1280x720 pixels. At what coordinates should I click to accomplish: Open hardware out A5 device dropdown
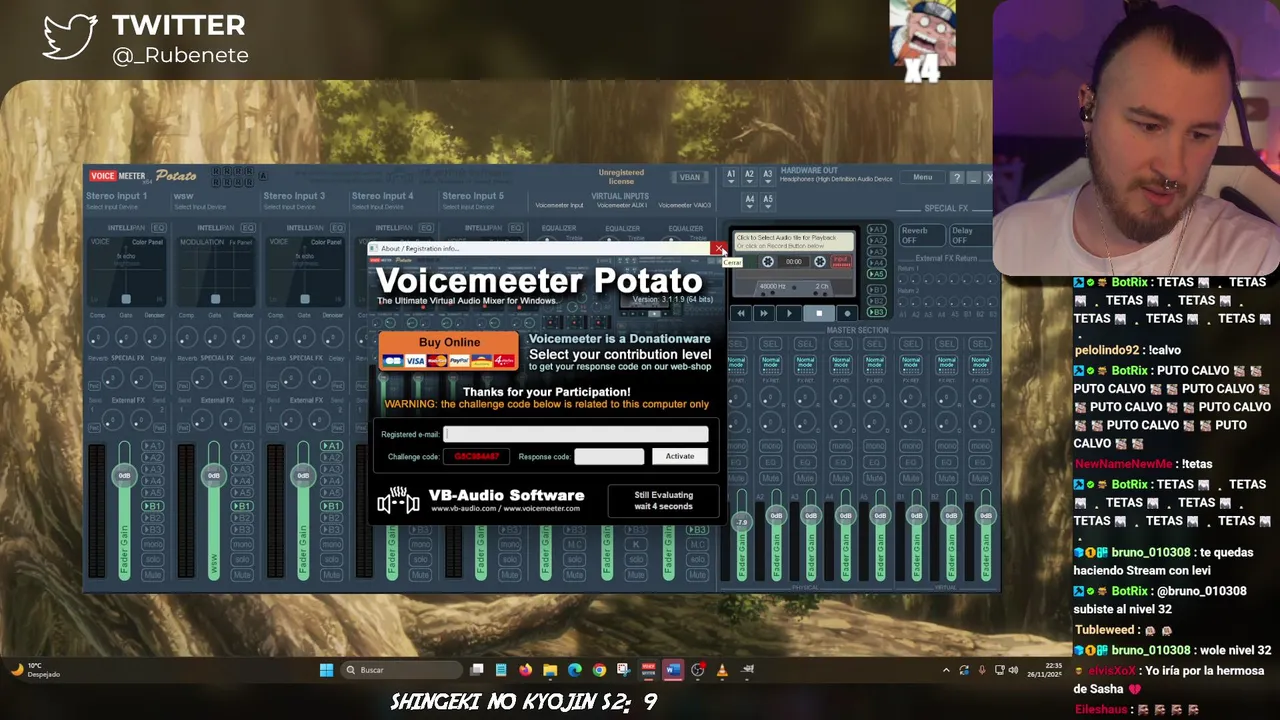click(768, 201)
